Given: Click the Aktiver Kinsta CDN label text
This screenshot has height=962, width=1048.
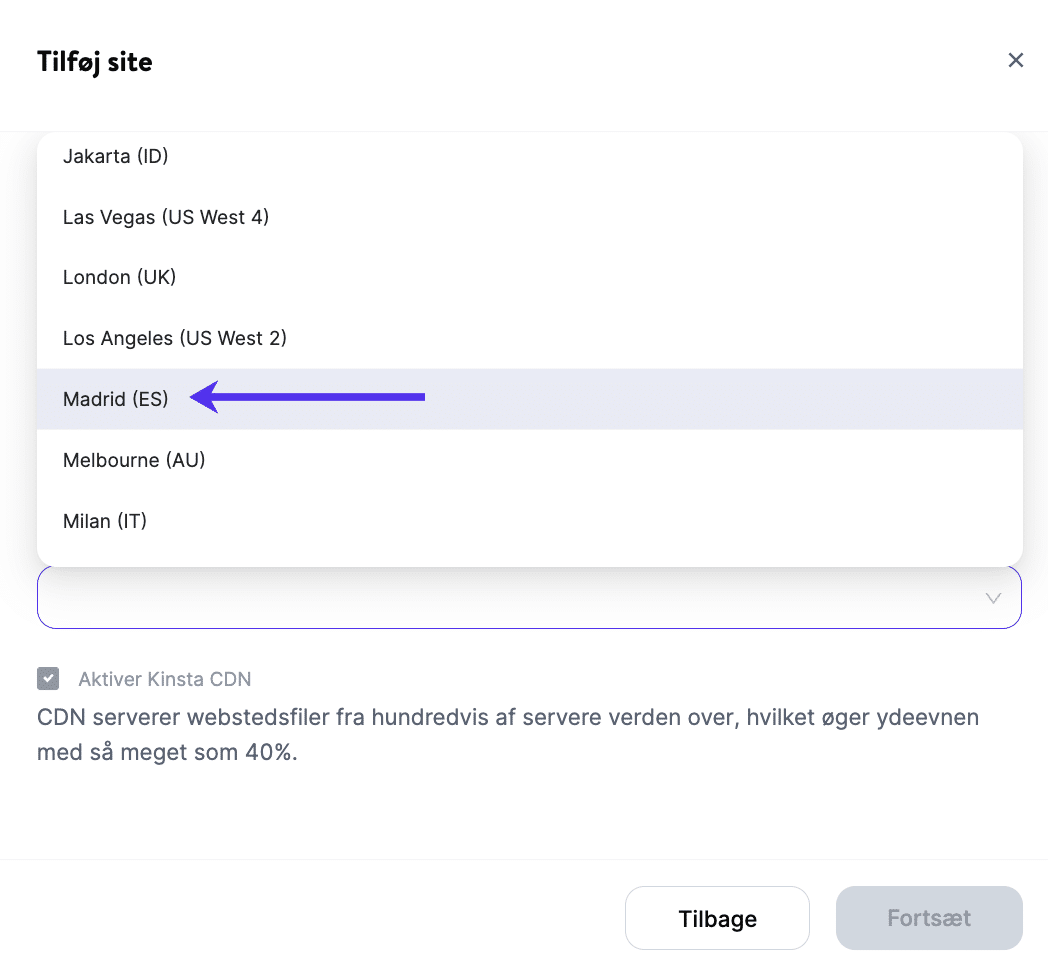Looking at the screenshot, I should pyautogui.click(x=165, y=680).
